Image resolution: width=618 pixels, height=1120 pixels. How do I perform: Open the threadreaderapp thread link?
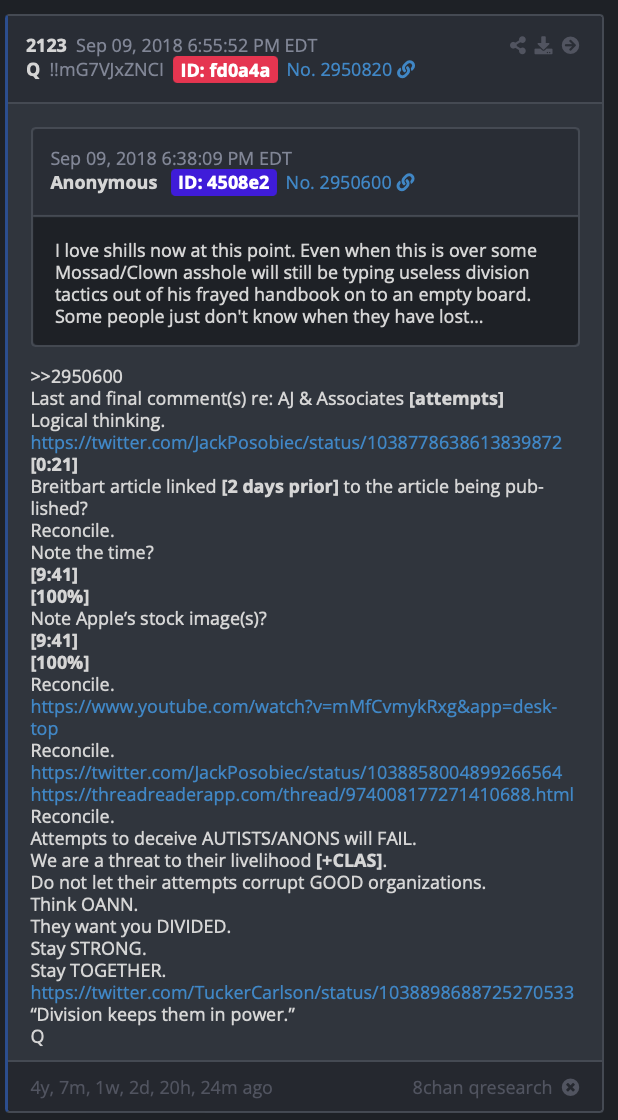coord(302,795)
